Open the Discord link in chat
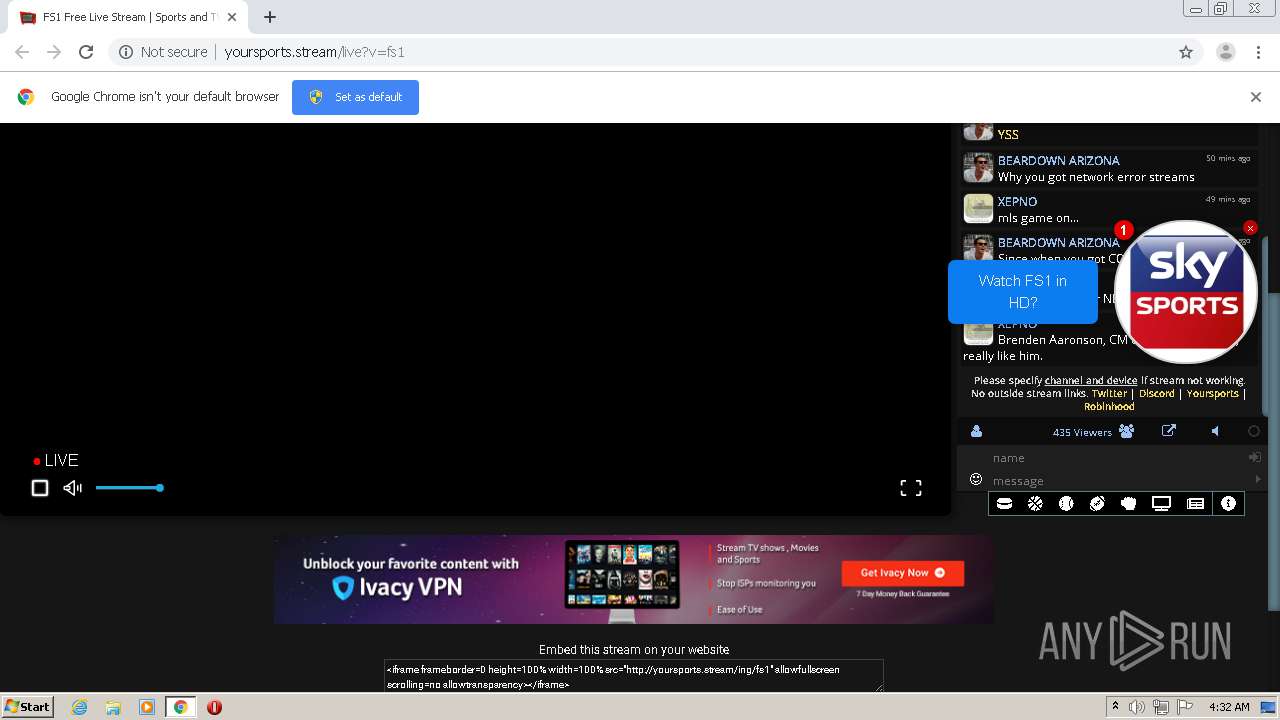 click(x=1157, y=393)
